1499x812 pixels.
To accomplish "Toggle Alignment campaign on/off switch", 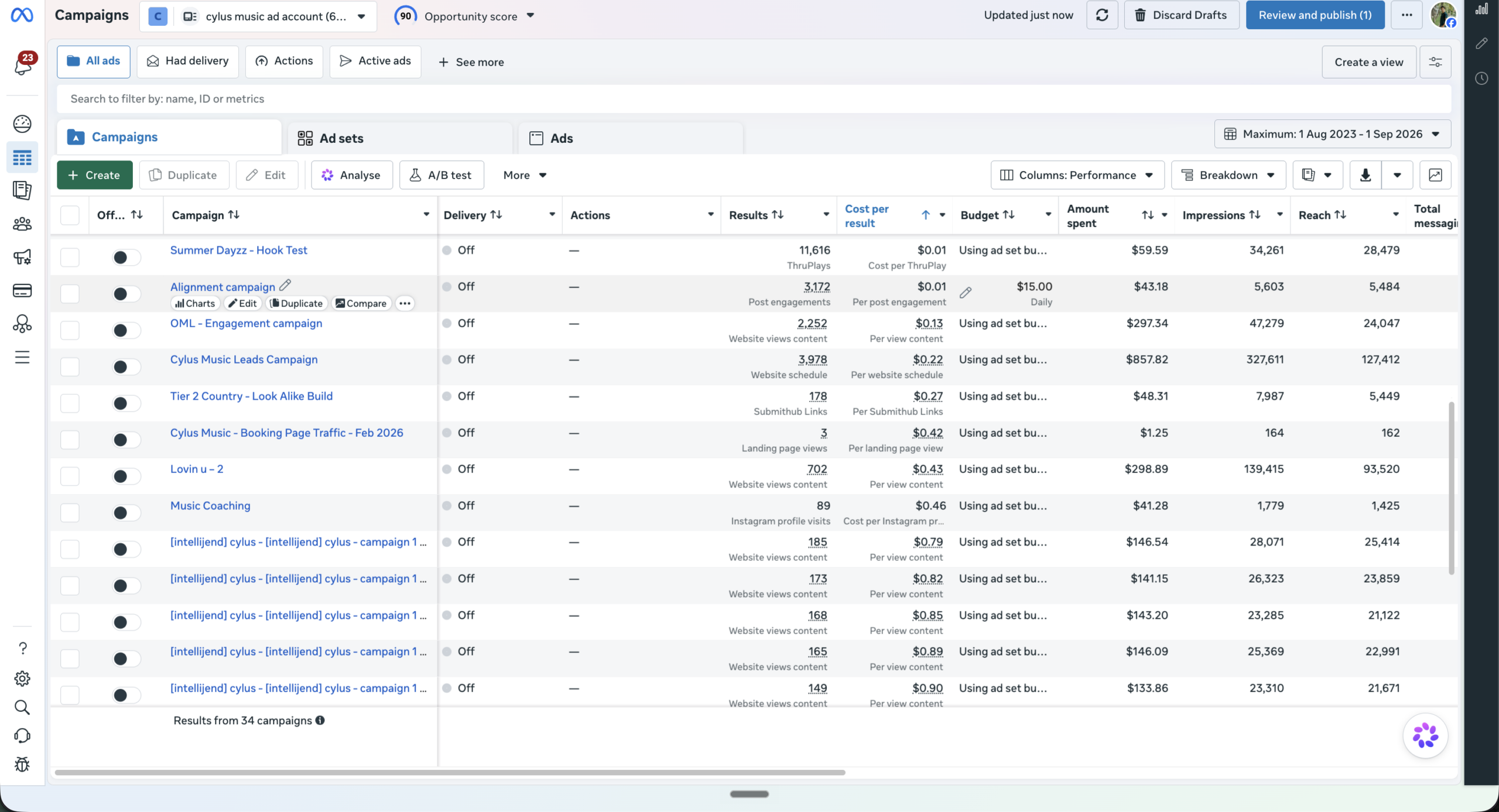I will coord(126,293).
